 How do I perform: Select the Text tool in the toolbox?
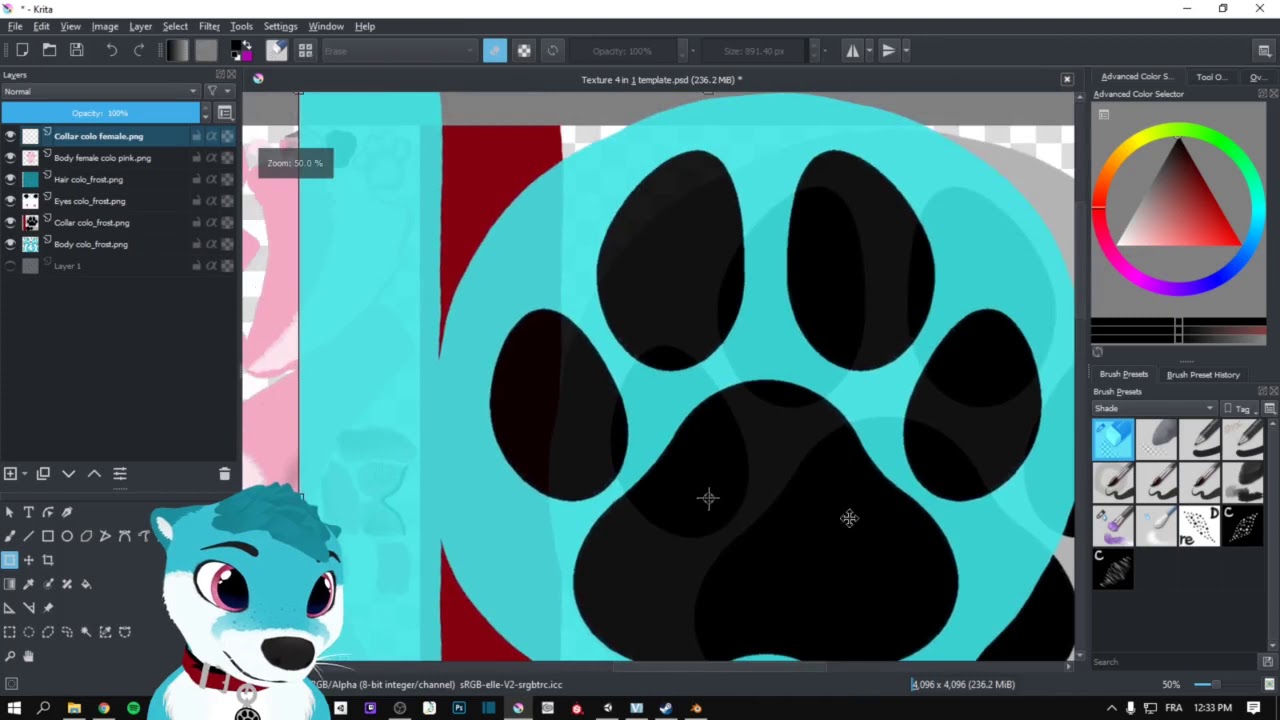click(28, 513)
